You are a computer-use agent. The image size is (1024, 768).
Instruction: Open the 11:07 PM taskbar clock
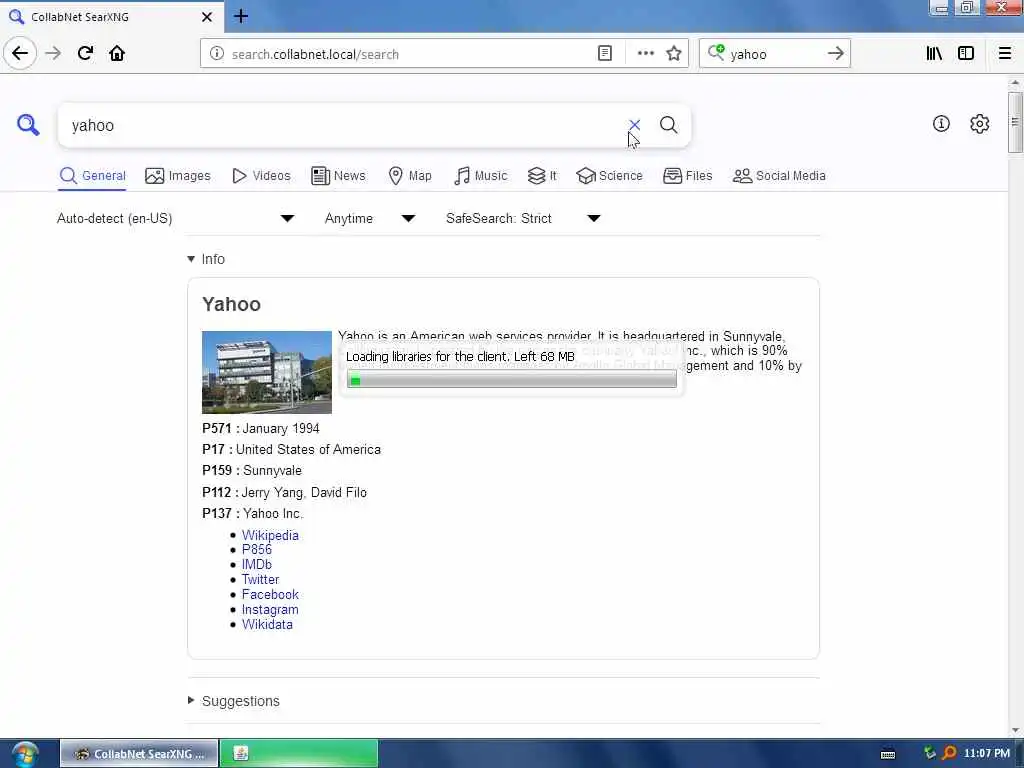tap(986, 754)
